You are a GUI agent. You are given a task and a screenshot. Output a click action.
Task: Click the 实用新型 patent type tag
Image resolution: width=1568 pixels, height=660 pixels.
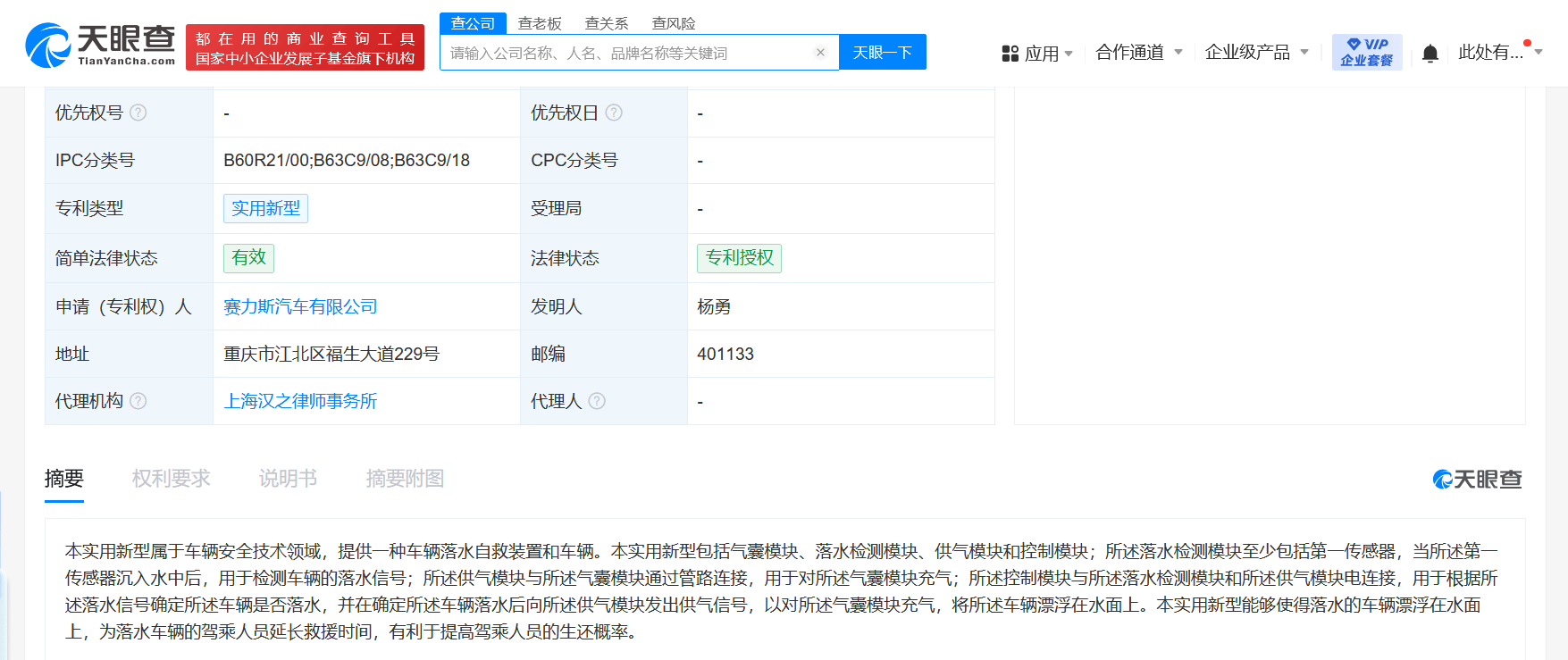(265, 208)
